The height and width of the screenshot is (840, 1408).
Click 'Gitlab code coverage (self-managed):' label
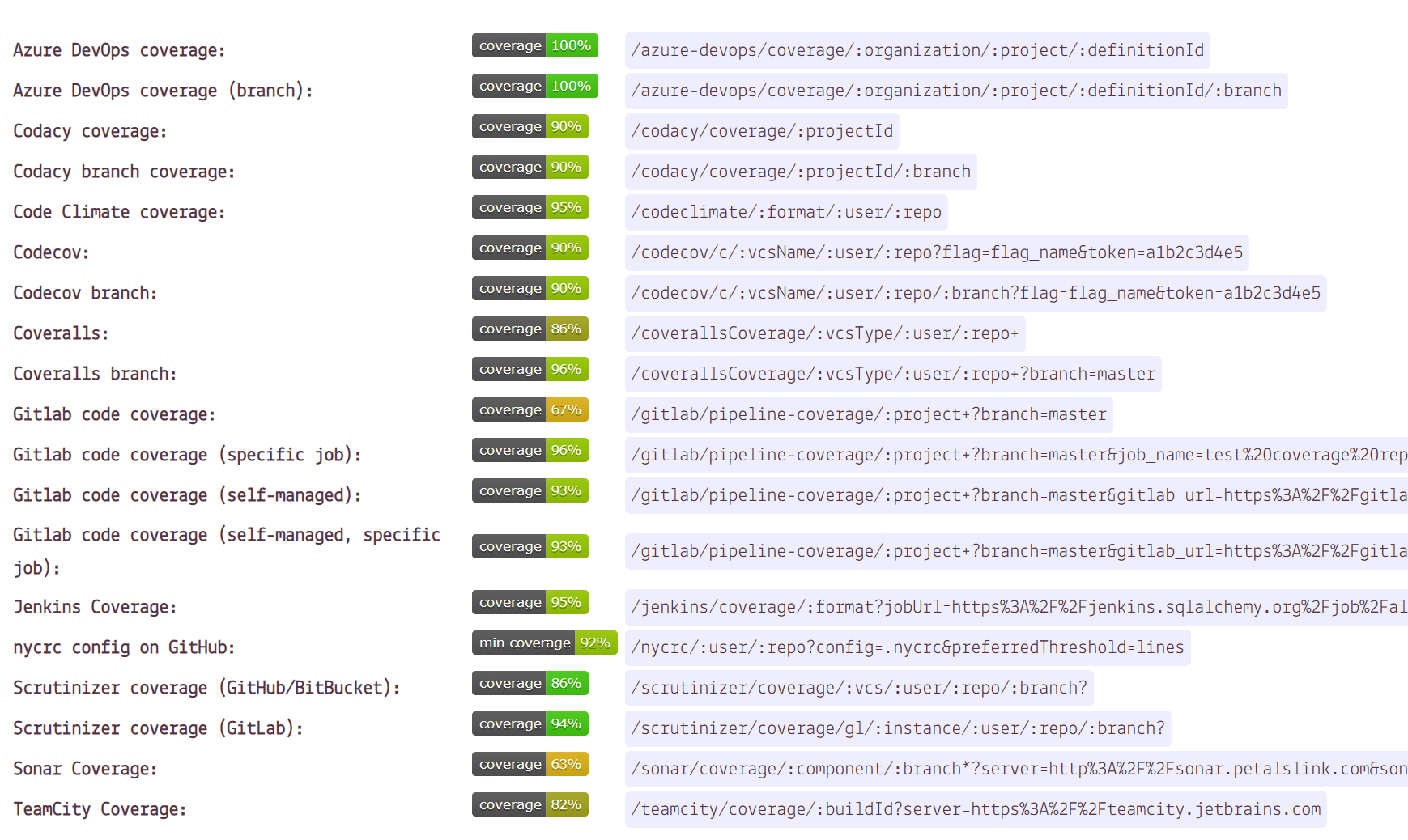[187, 495]
